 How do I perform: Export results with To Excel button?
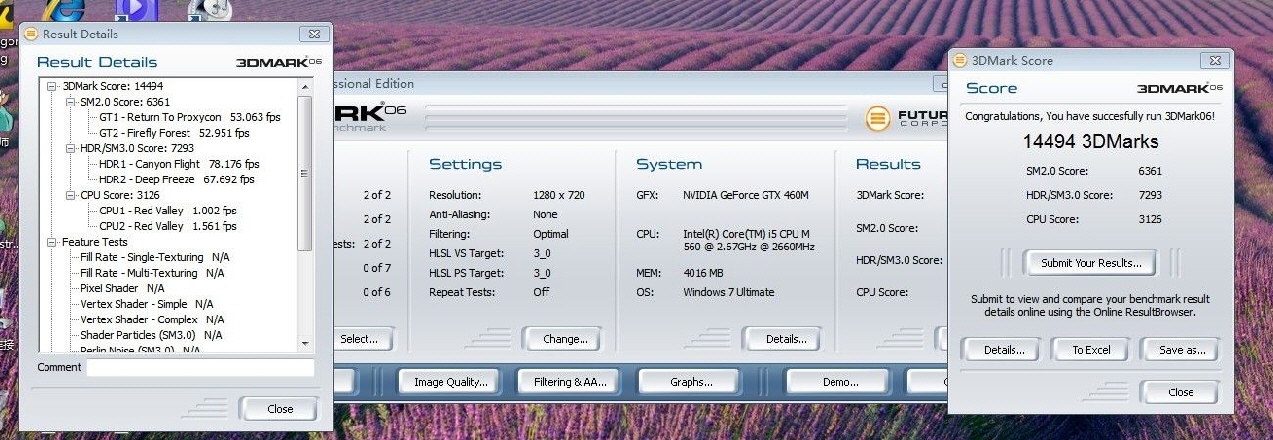tap(1091, 350)
